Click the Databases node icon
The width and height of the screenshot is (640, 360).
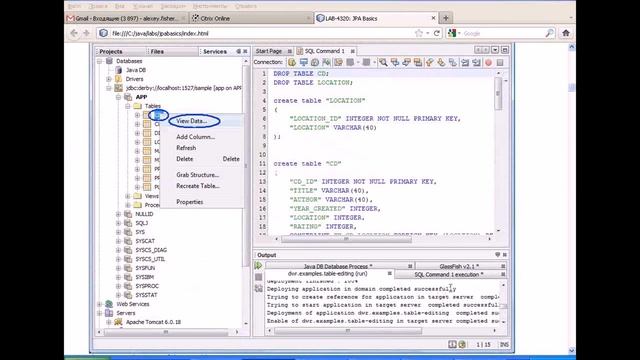[109, 61]
